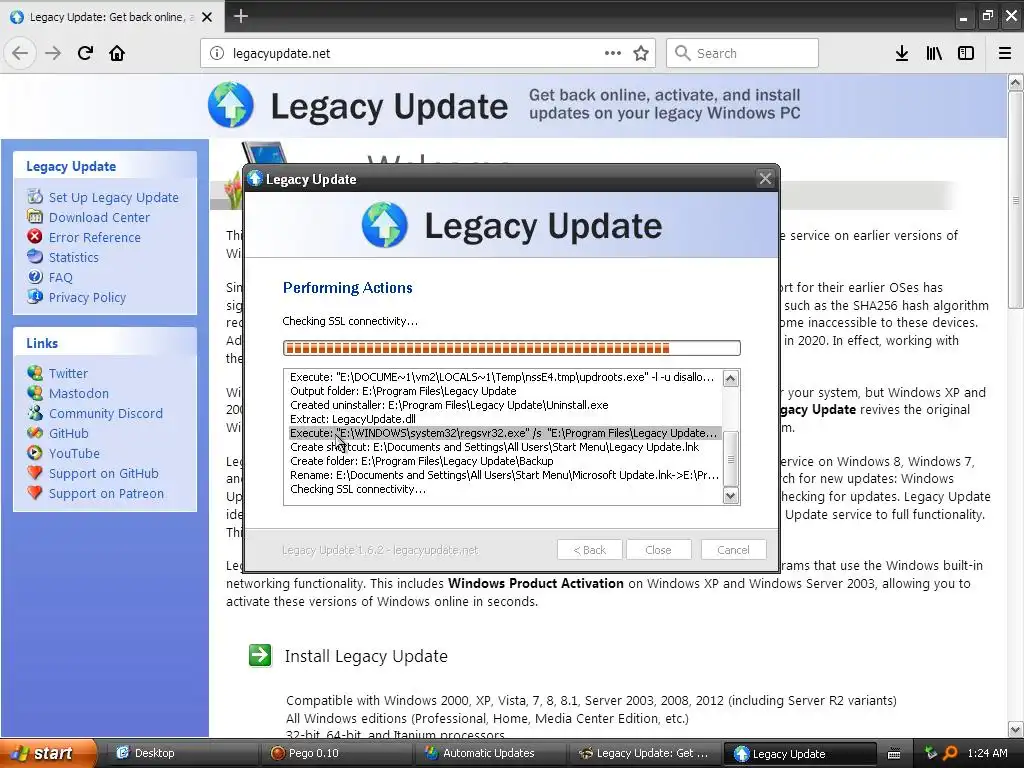Click the Close button in installer footer
The width and height of the screenshot is (1024, 768).
[658, 550]
